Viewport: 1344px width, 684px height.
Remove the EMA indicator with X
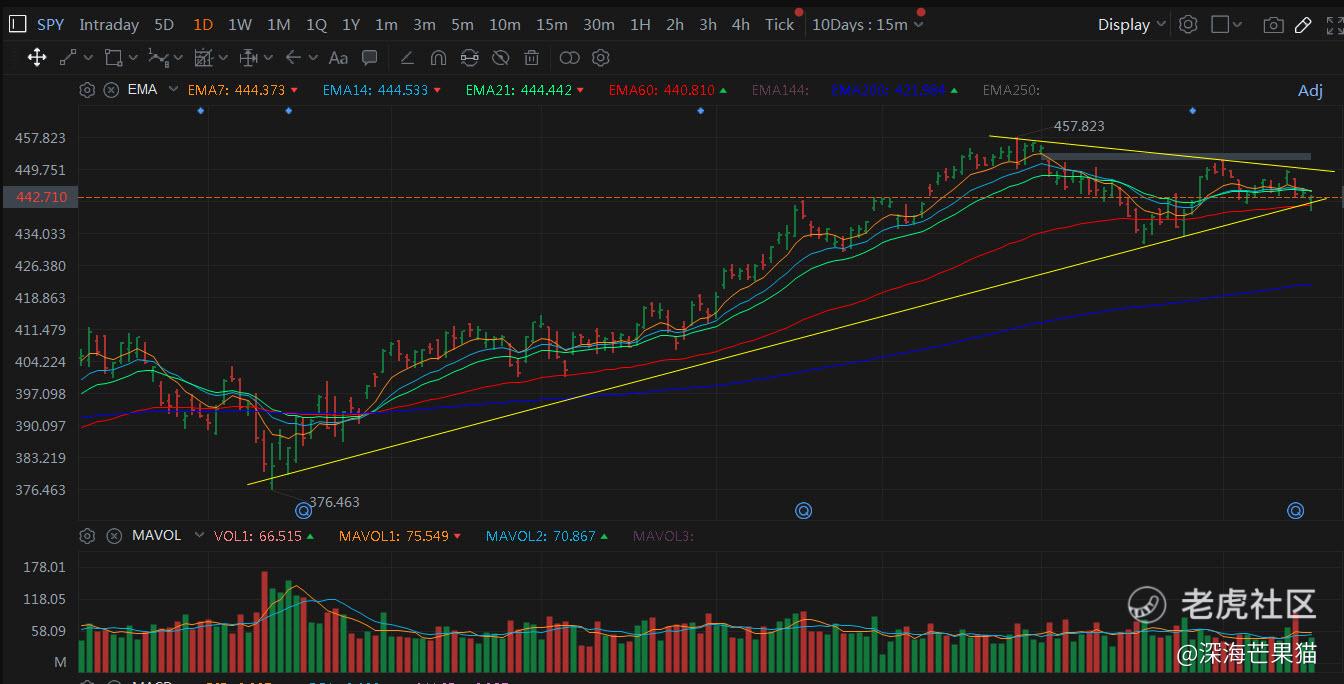click(111, 90)
